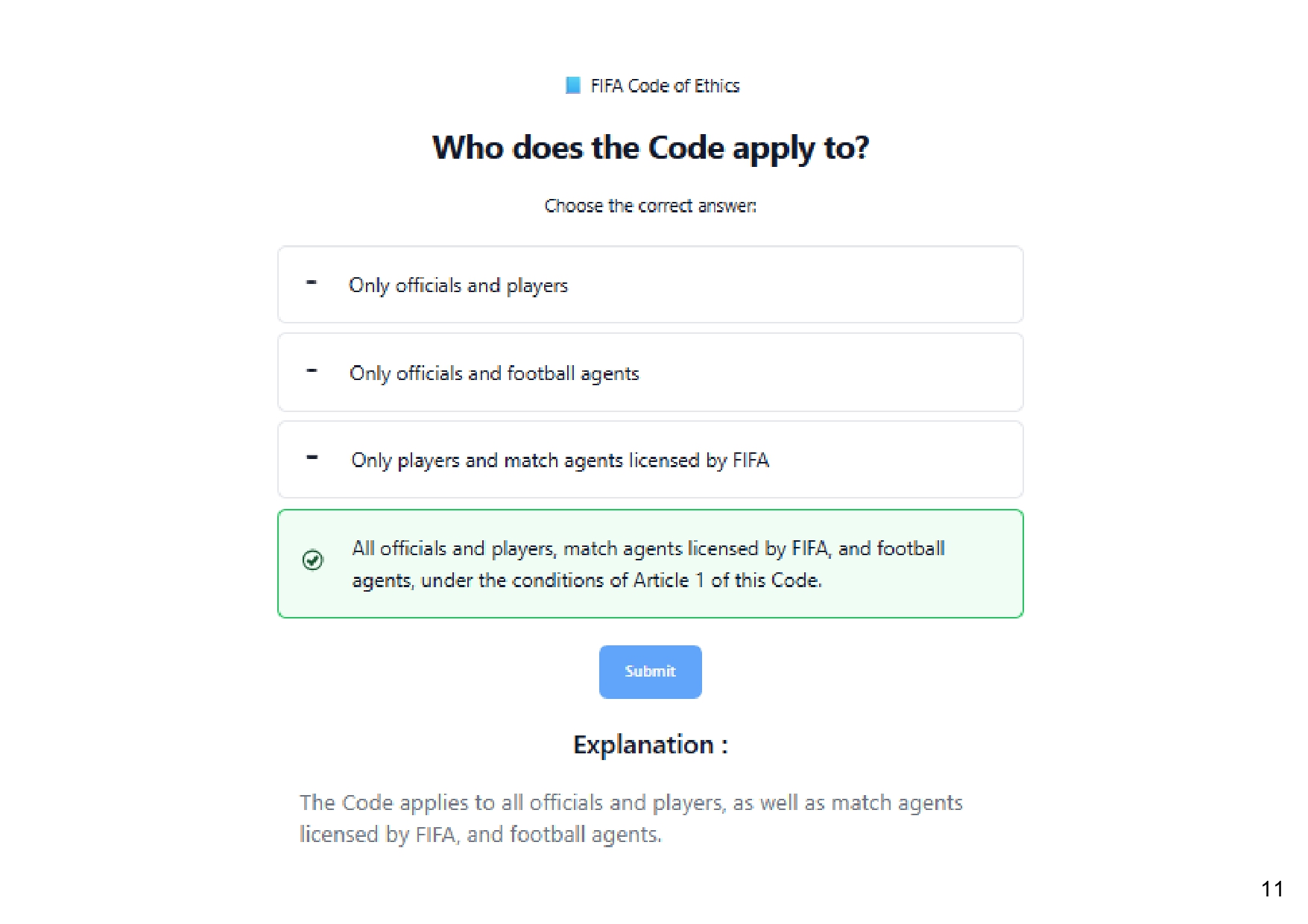Viewport: 1308px width, 924px height.
Task: Click the explanation paragraph text
Action: click(x=631, y=818)
